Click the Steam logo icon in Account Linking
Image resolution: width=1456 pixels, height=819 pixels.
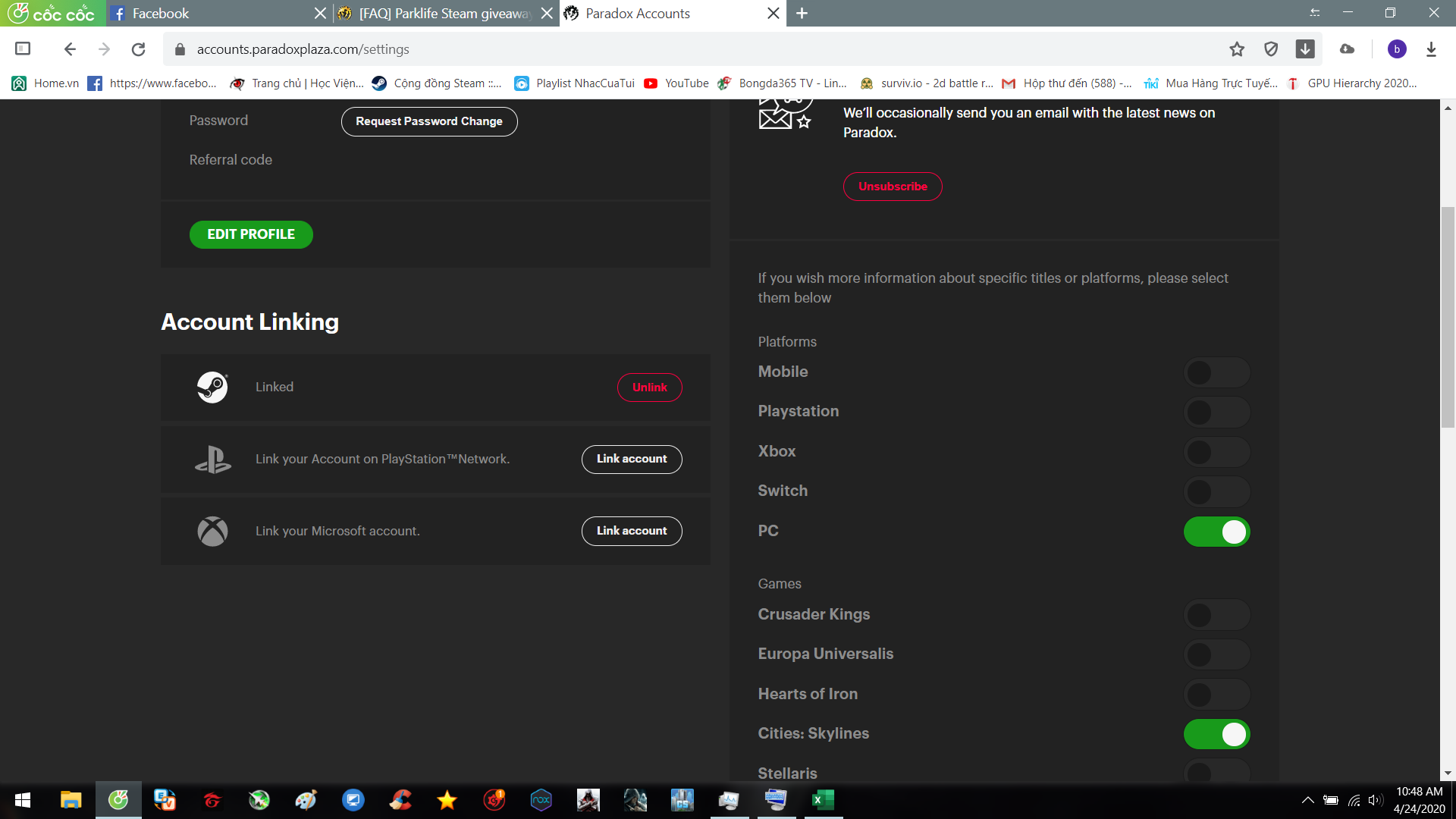[x=212, y=388]
